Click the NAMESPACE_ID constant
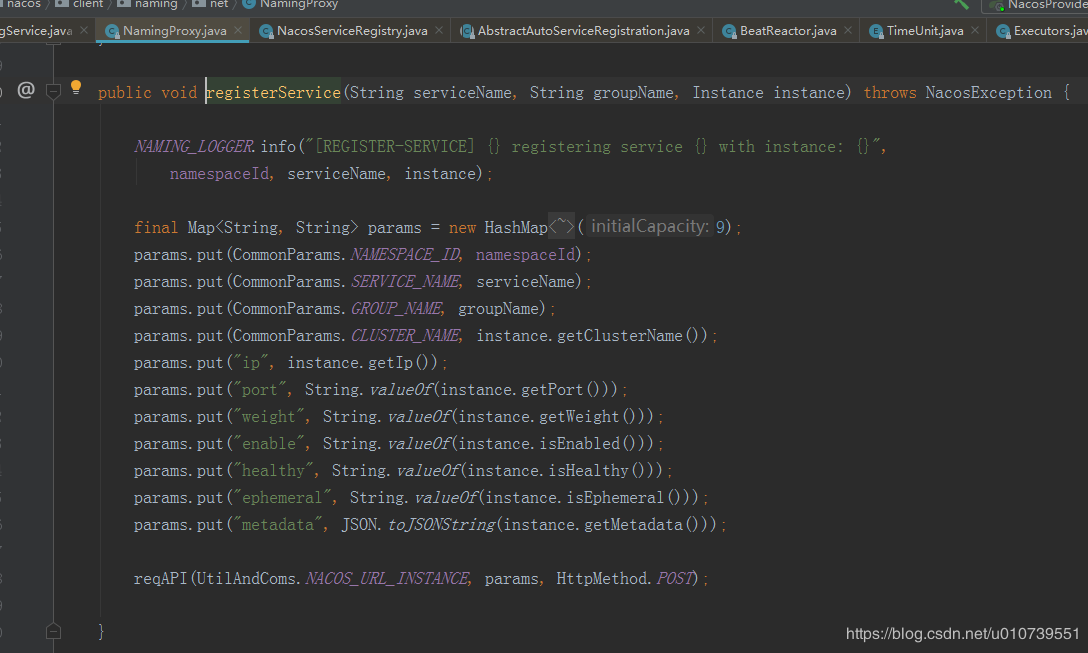The width and height of the screenshot is (1088, 653). (x=406, y=255)
